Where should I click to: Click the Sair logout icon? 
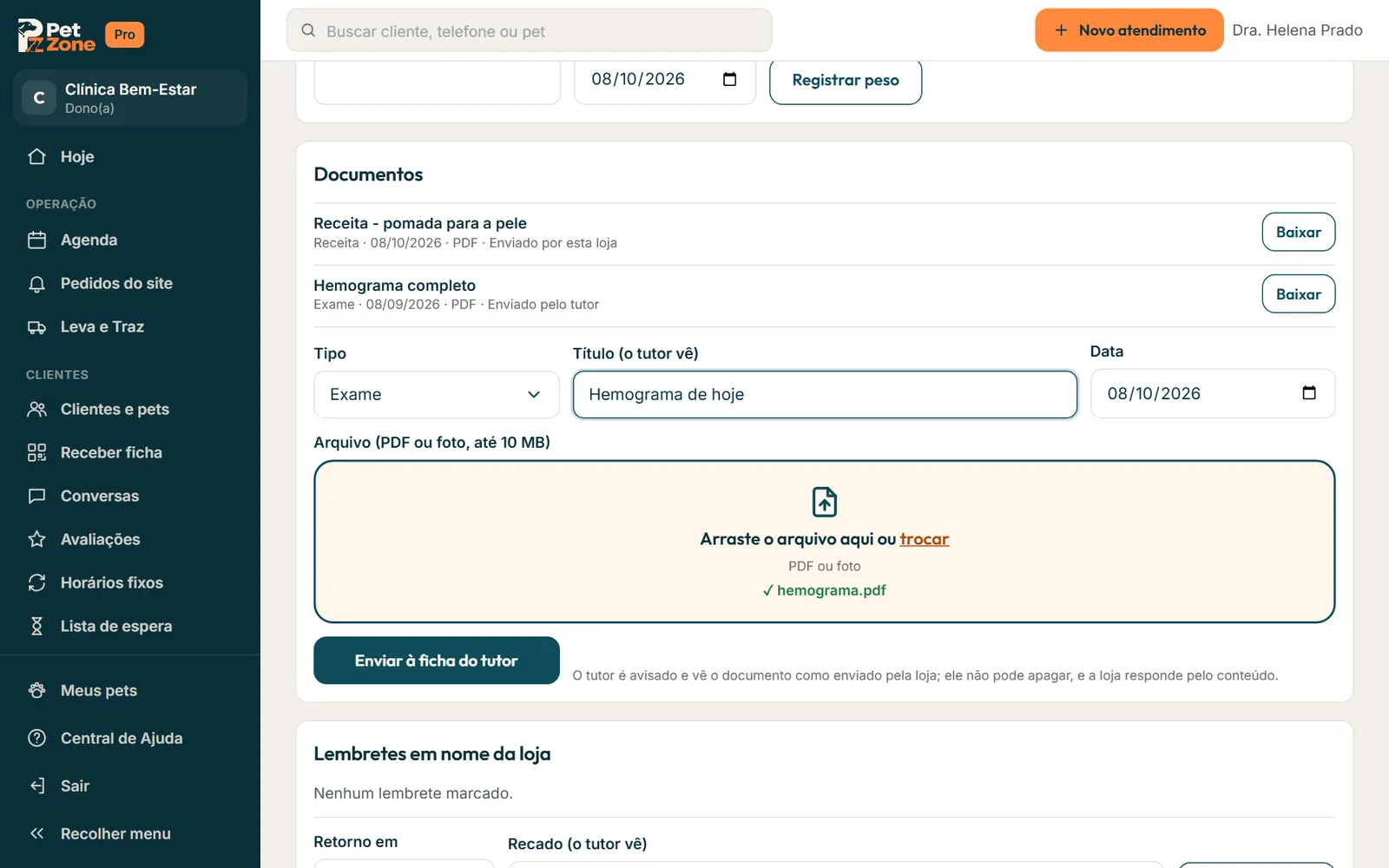point(36,786)
